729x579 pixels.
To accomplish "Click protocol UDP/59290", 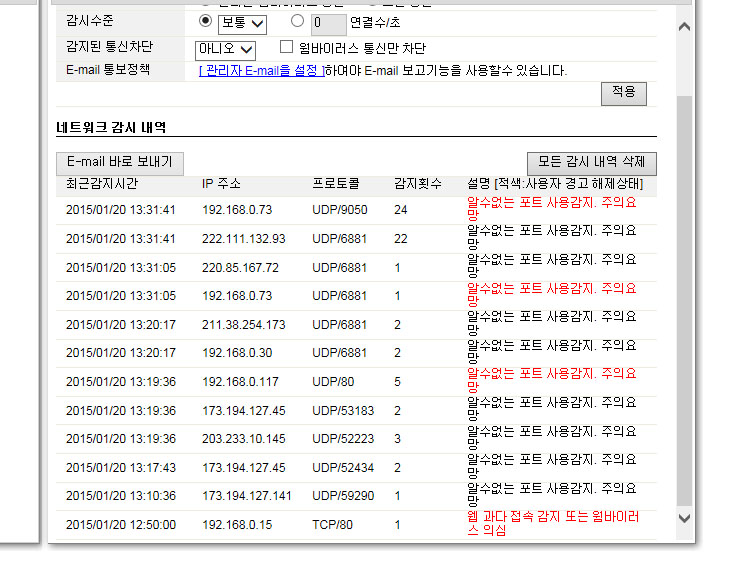I will (343, 496).
